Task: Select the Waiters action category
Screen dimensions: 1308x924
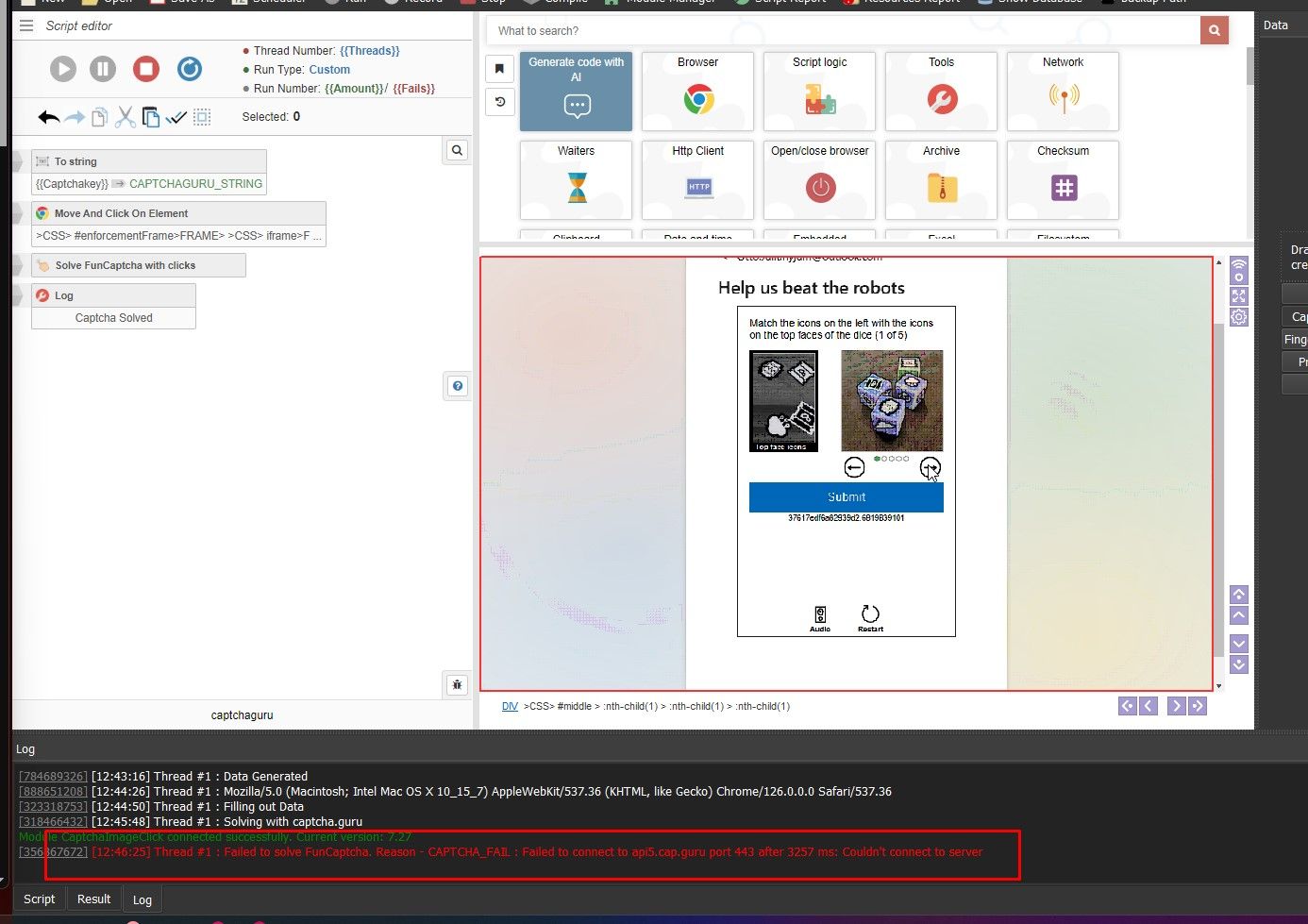Action: (576, 179)
